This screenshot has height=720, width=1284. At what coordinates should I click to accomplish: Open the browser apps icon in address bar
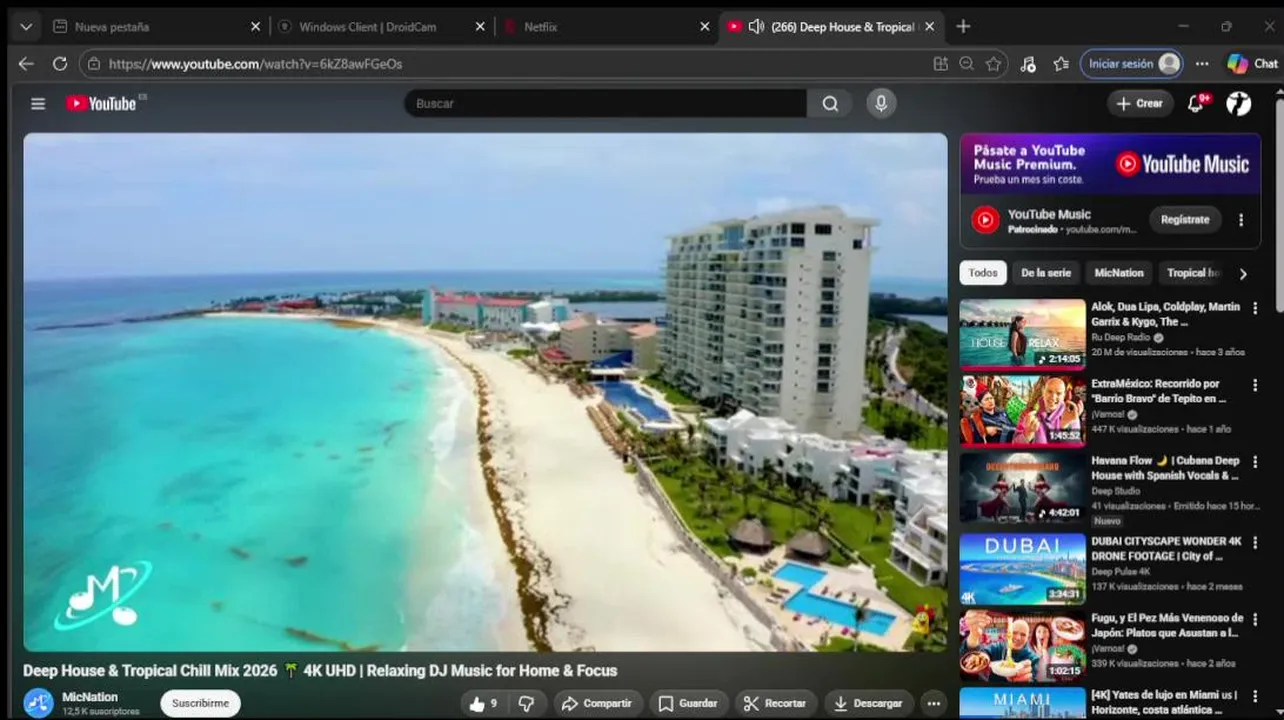point(940,63)
